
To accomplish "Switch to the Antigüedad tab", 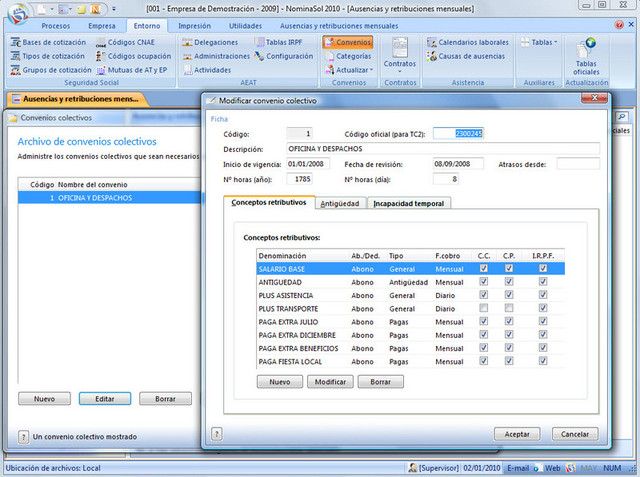I will (x=339, y=203).
